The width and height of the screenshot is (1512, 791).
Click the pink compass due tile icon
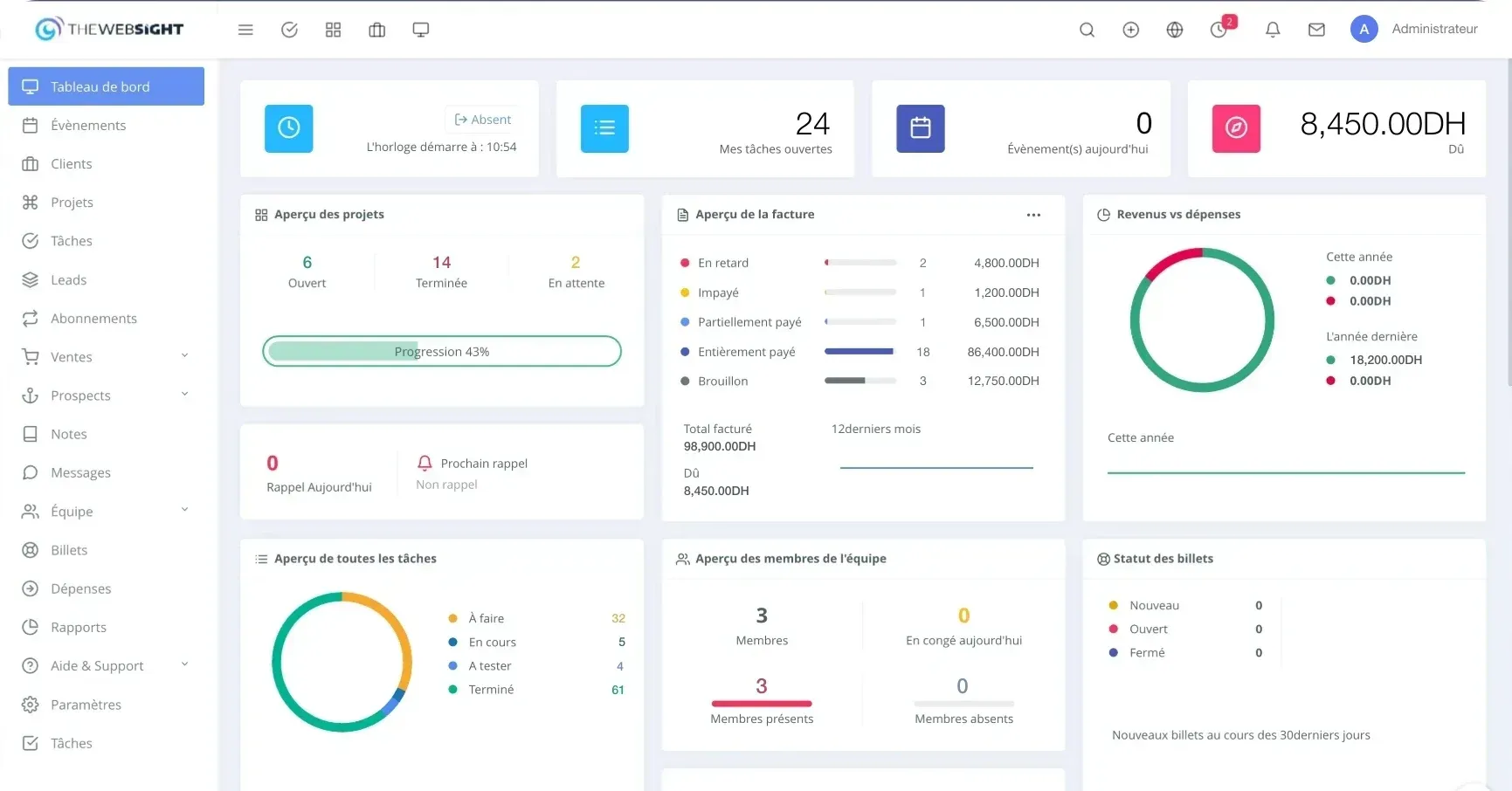(1236, 128)
